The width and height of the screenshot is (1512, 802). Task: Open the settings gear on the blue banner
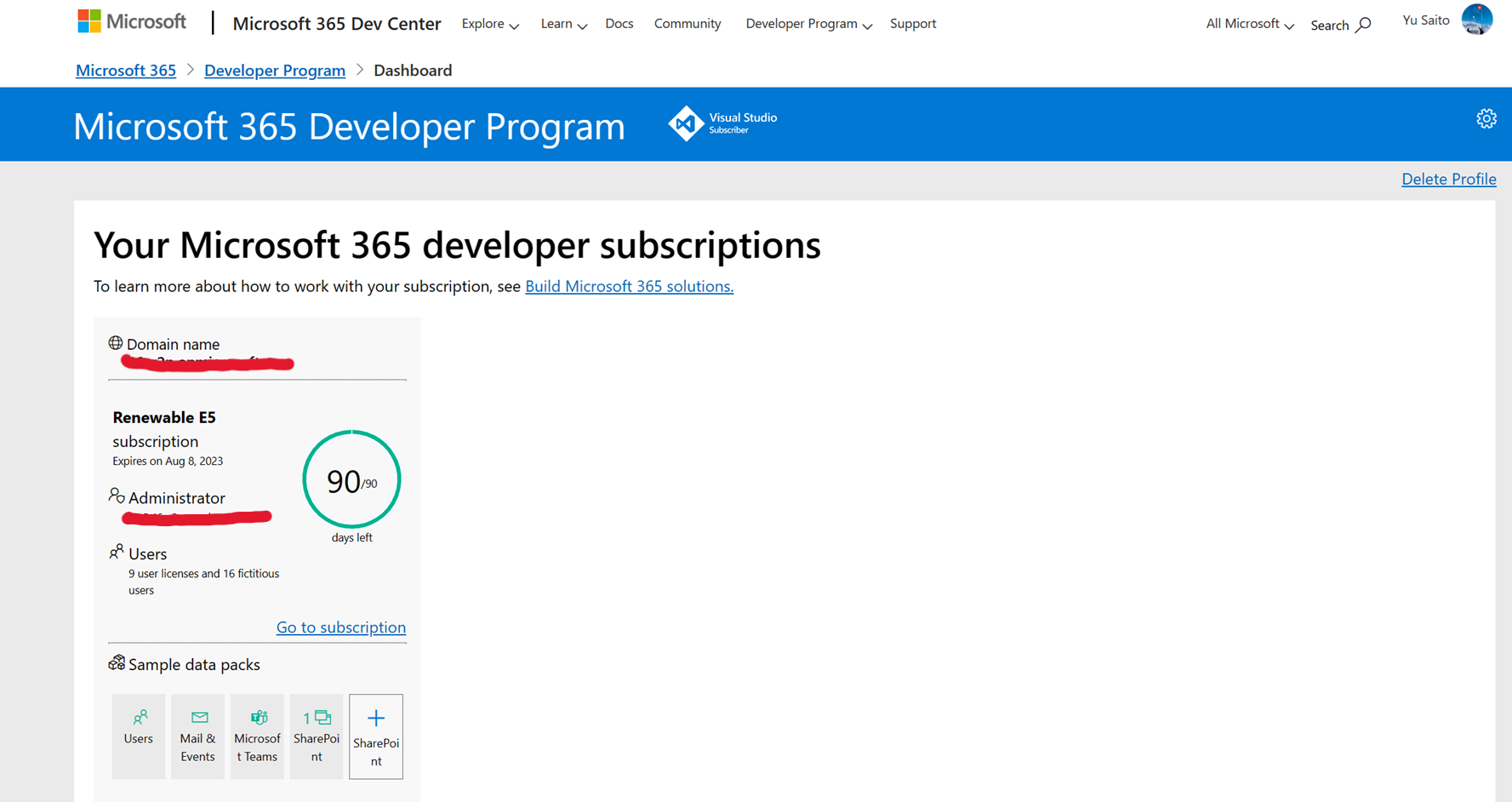point(1486,119)
